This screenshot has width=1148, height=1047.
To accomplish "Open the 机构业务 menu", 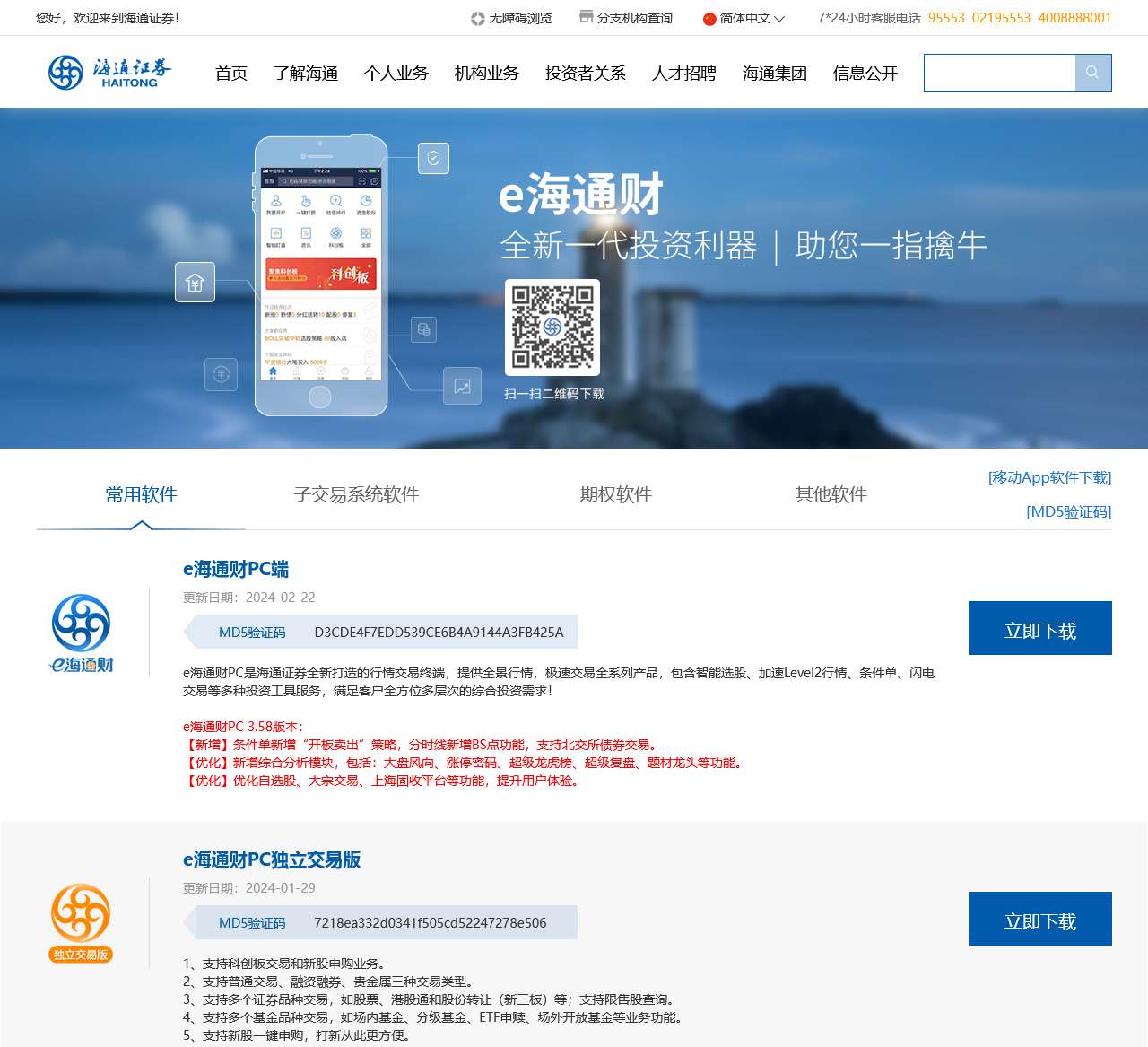I will click(x=487, y=74).
